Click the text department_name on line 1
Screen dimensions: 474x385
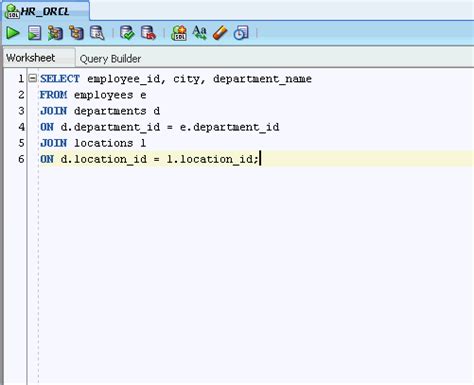tap(262, 79)
